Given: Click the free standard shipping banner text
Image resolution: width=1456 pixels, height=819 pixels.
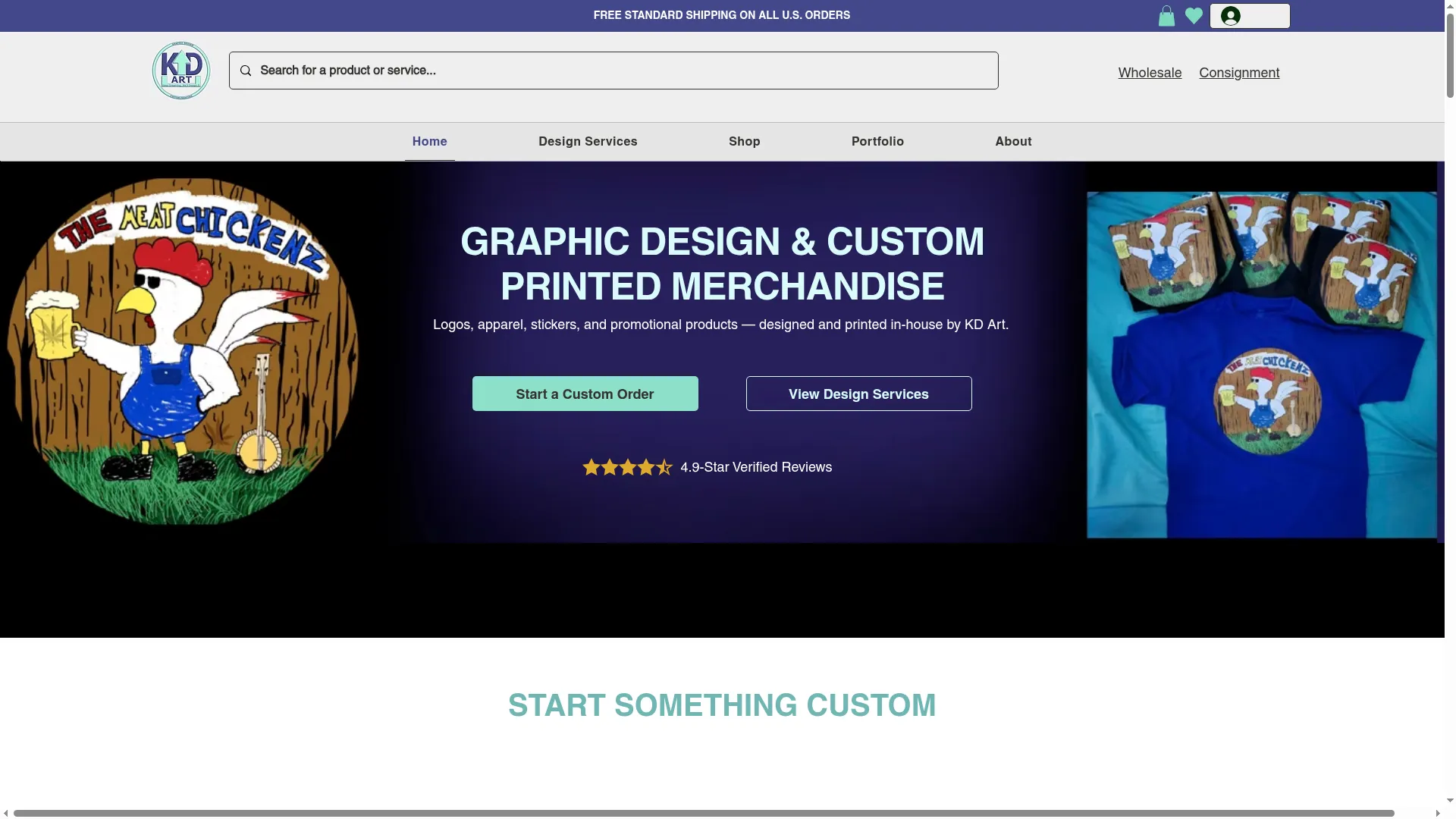Looking at the screenshot, I should click(722, 15).
